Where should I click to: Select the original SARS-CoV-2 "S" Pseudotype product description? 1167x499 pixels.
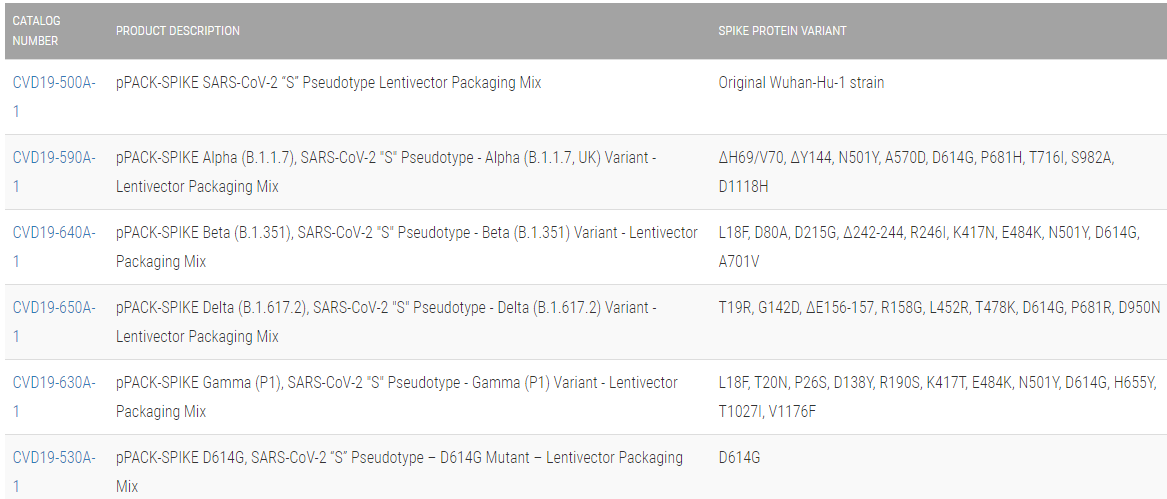point(328,83)
